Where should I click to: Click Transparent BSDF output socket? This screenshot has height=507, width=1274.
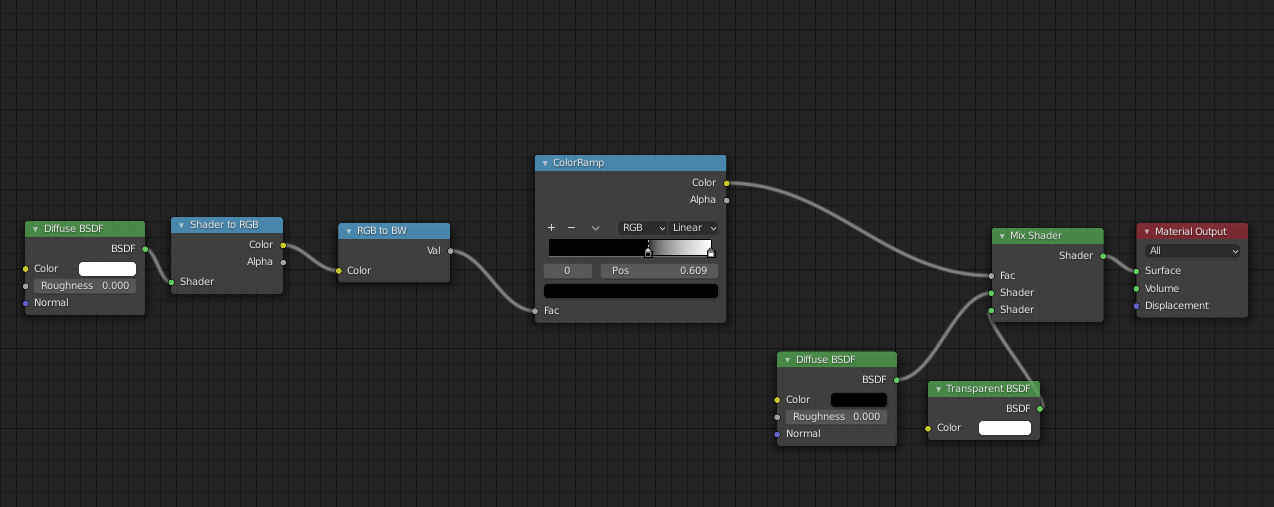pyautogui.click(x=1040, y=408)
